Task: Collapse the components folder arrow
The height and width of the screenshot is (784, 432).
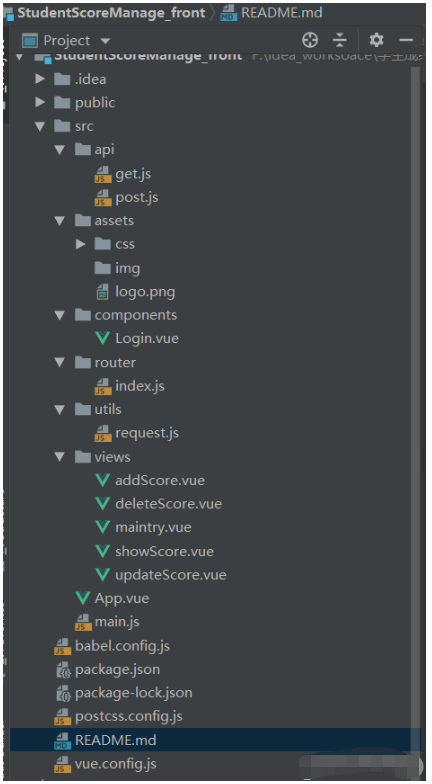Action: click(60, 316)
